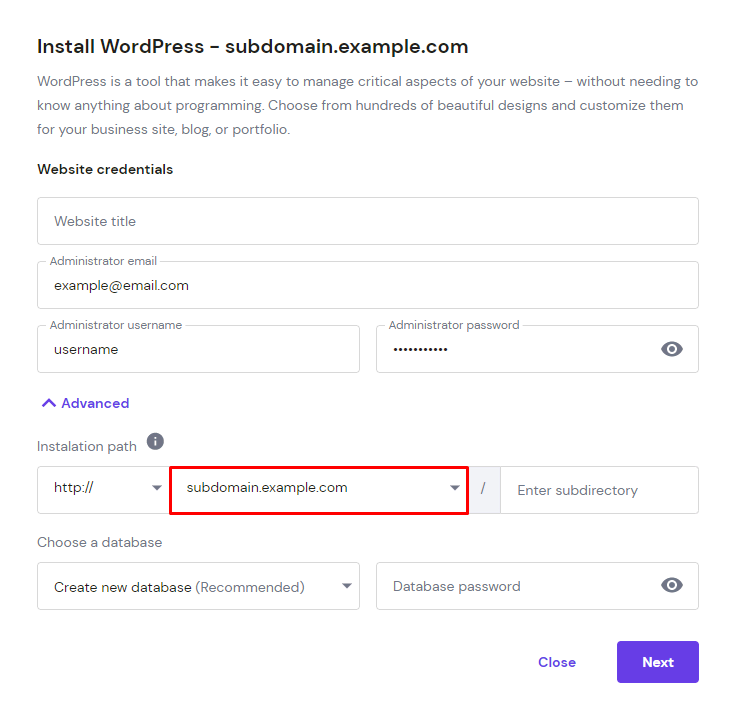Focus the Website title field
The height and width of the screenshot is (728, 737).
[368, 221]
